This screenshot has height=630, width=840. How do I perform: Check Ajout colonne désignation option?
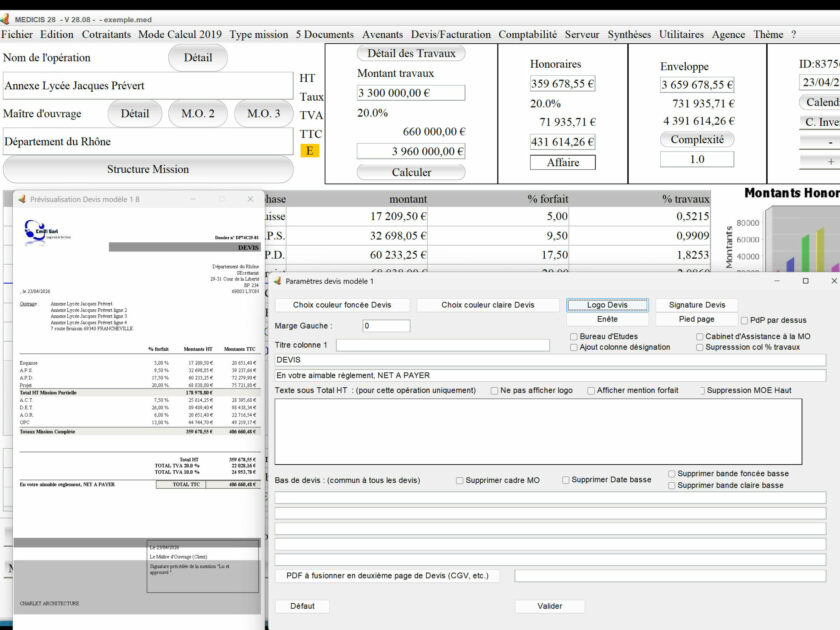pos(574,347)
